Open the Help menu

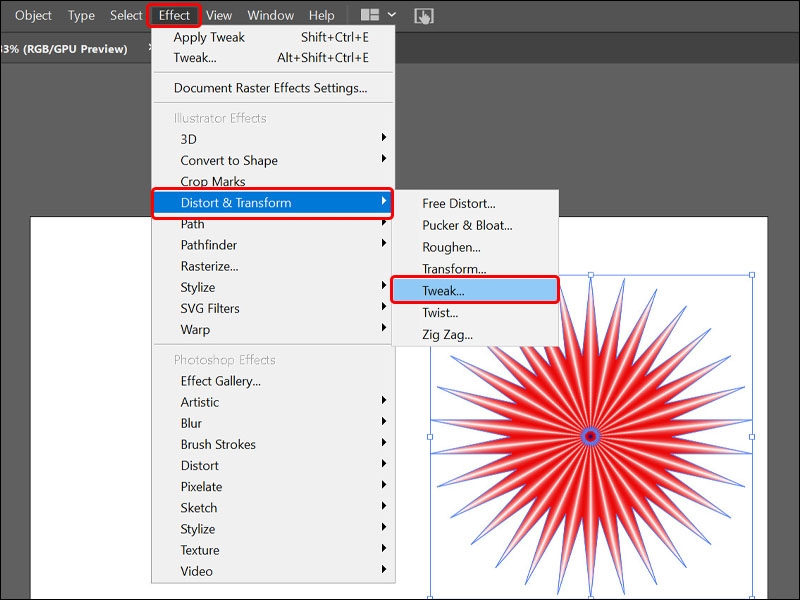321,15
